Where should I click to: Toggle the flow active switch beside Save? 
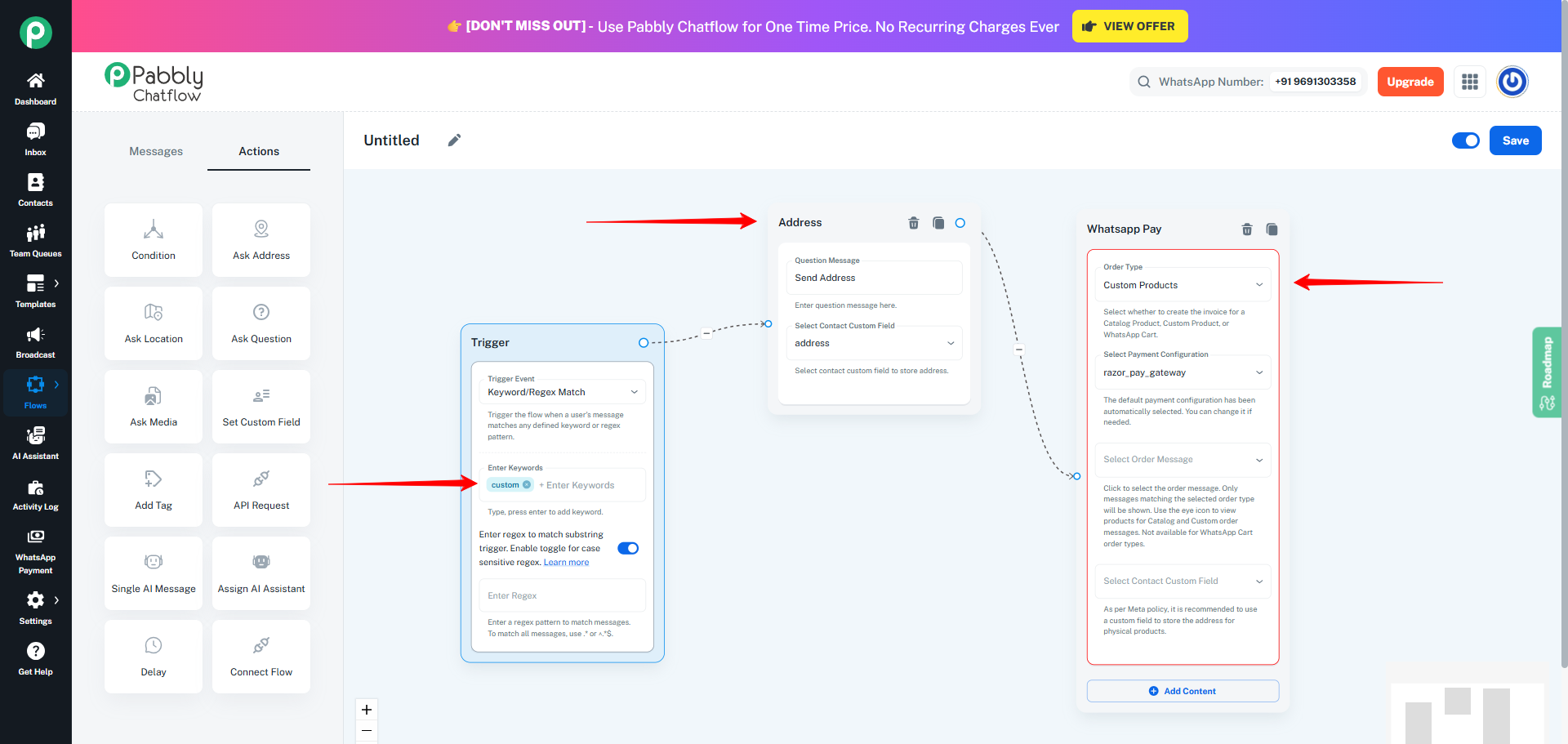[1466, 140]
